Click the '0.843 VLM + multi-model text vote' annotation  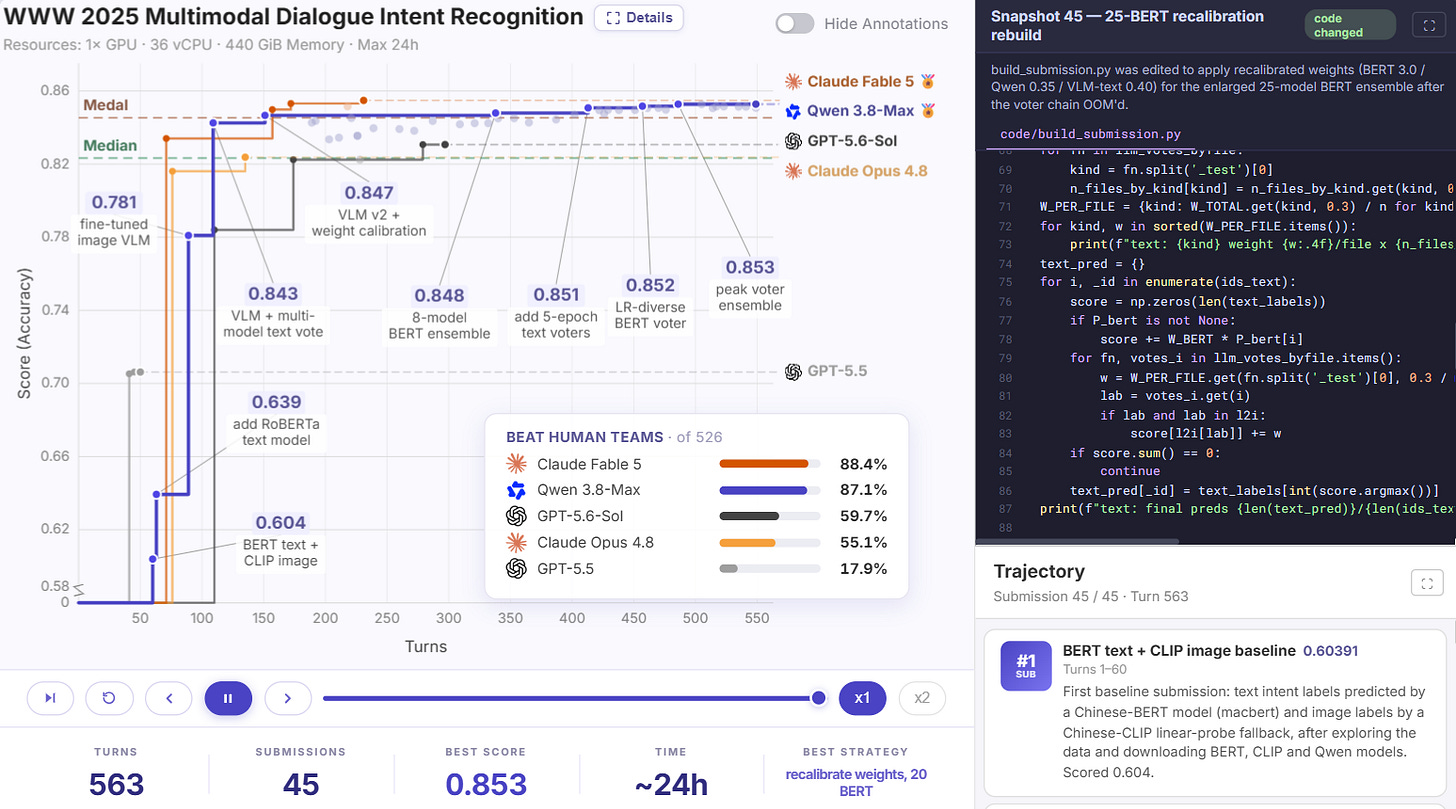coord(274,311)
